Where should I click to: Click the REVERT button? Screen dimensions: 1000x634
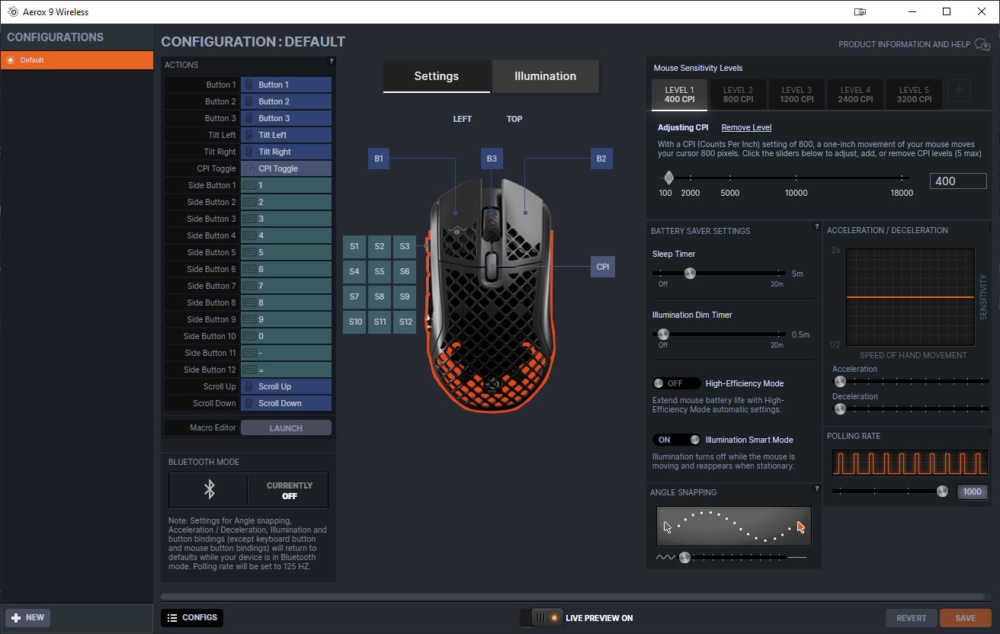[x=911, y=618]
